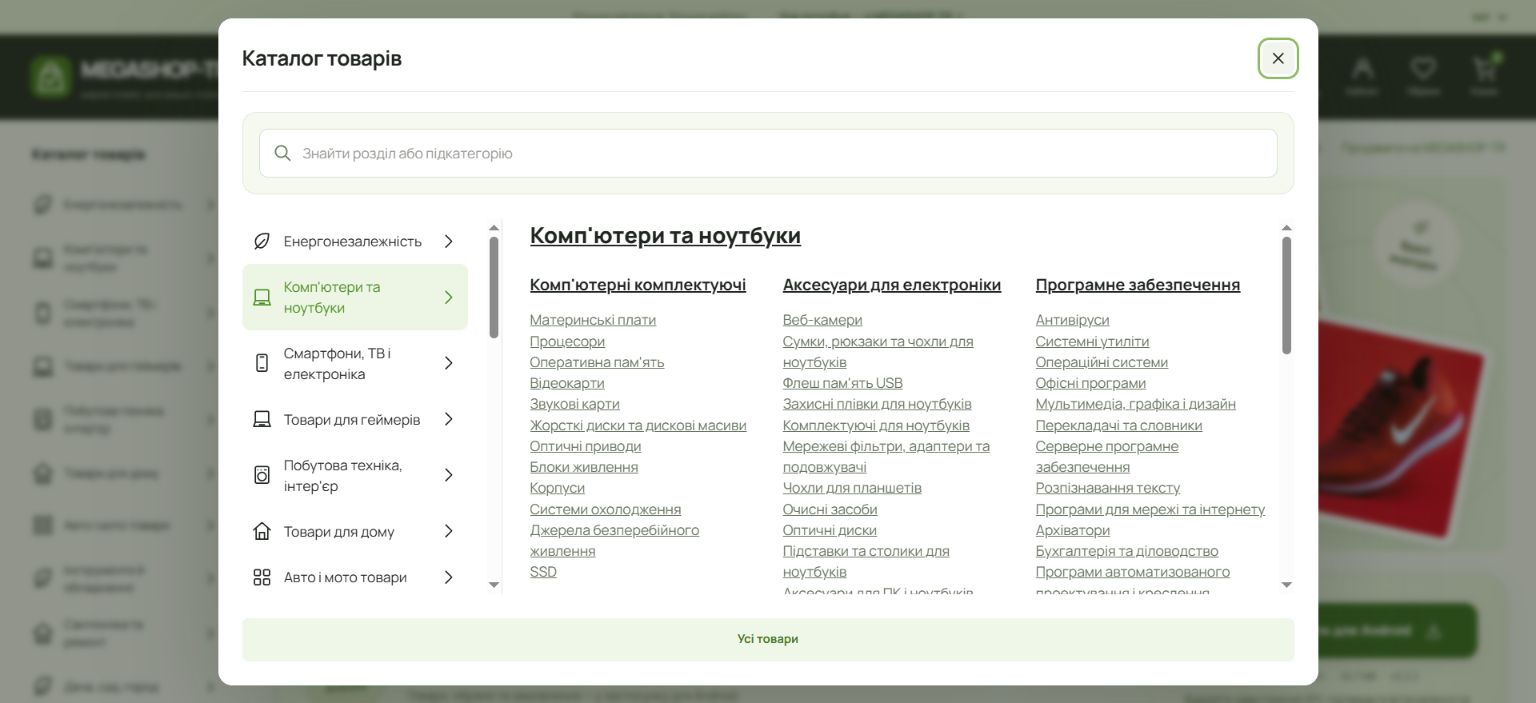Click the washer icon beside Побутова техніка
This screenshot has width=1536, height=703.
tap(262, 475)
